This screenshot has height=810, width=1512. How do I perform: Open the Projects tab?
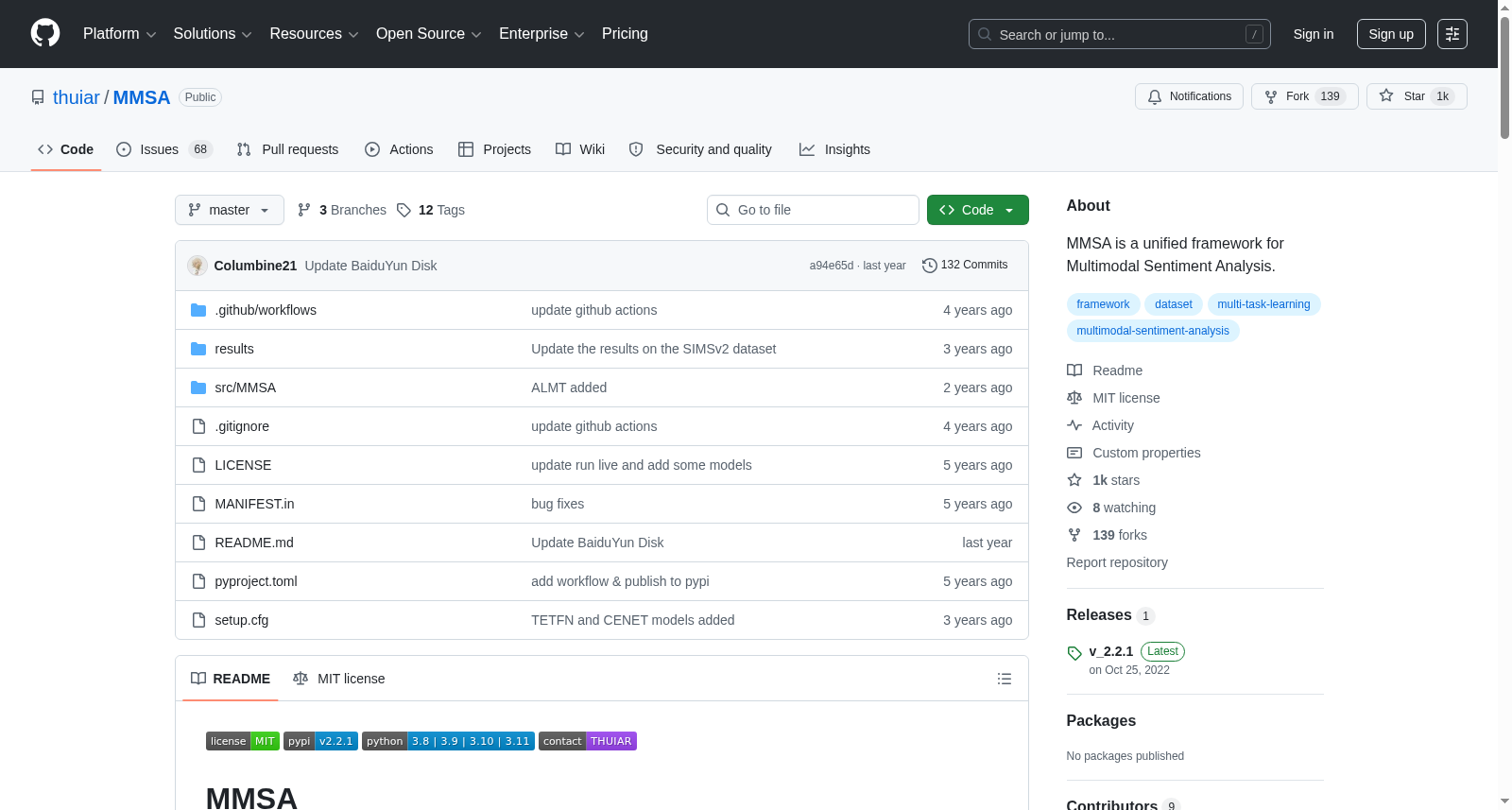point(494,149)
